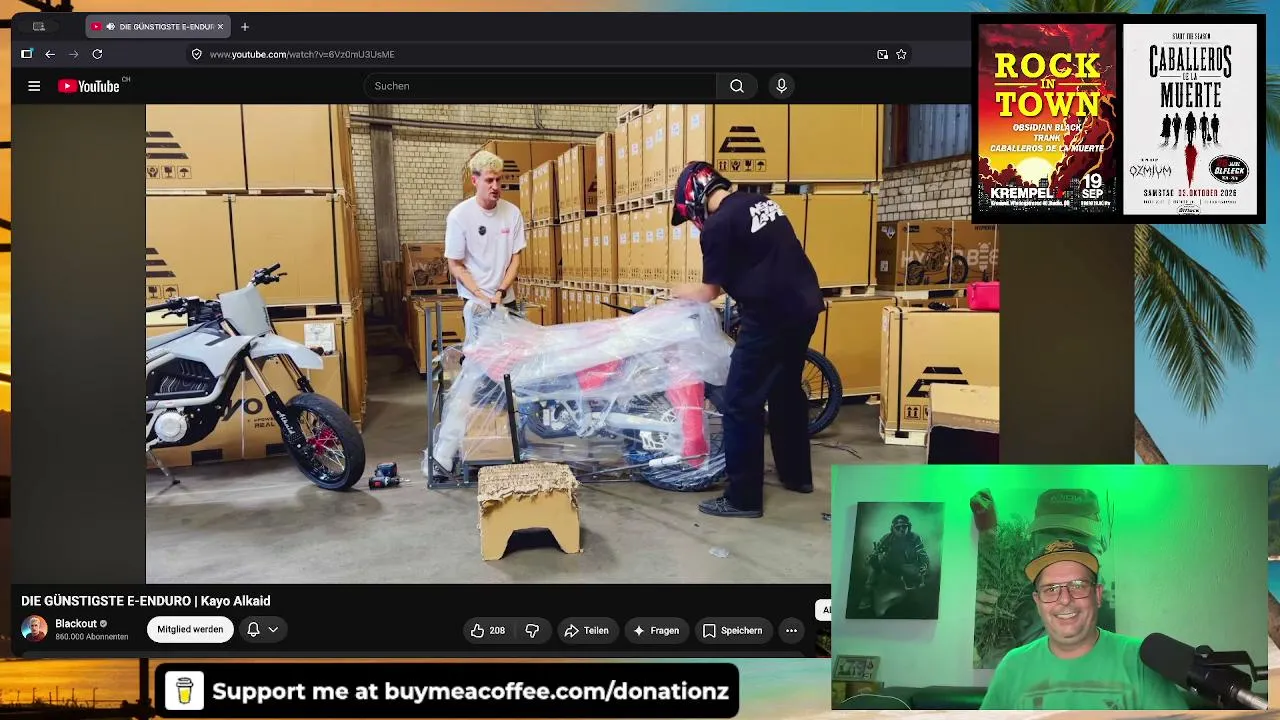Save video with Speichern button

pos(732,630)
